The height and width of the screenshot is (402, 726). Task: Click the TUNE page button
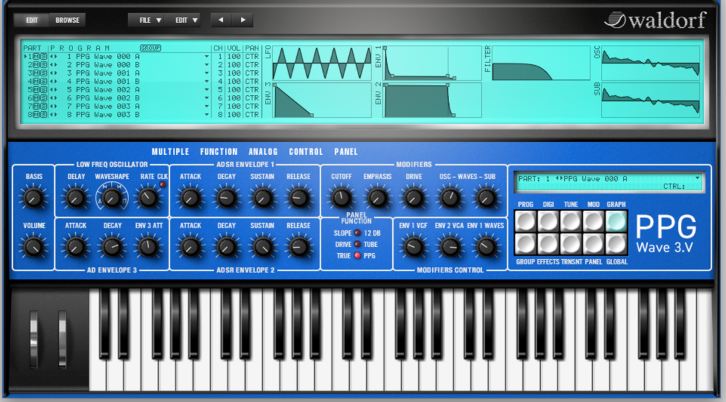(x=570, y=221)
